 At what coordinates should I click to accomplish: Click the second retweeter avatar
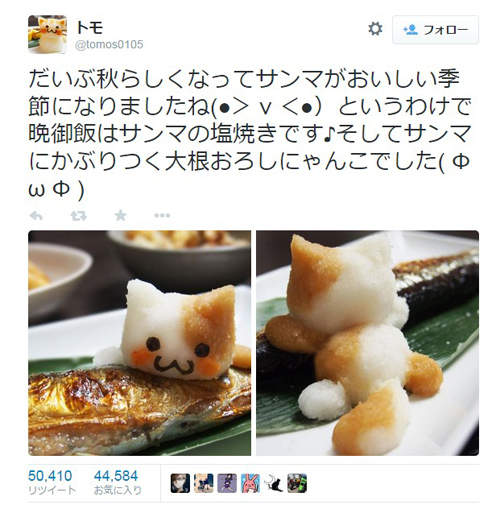coord(204,483)
